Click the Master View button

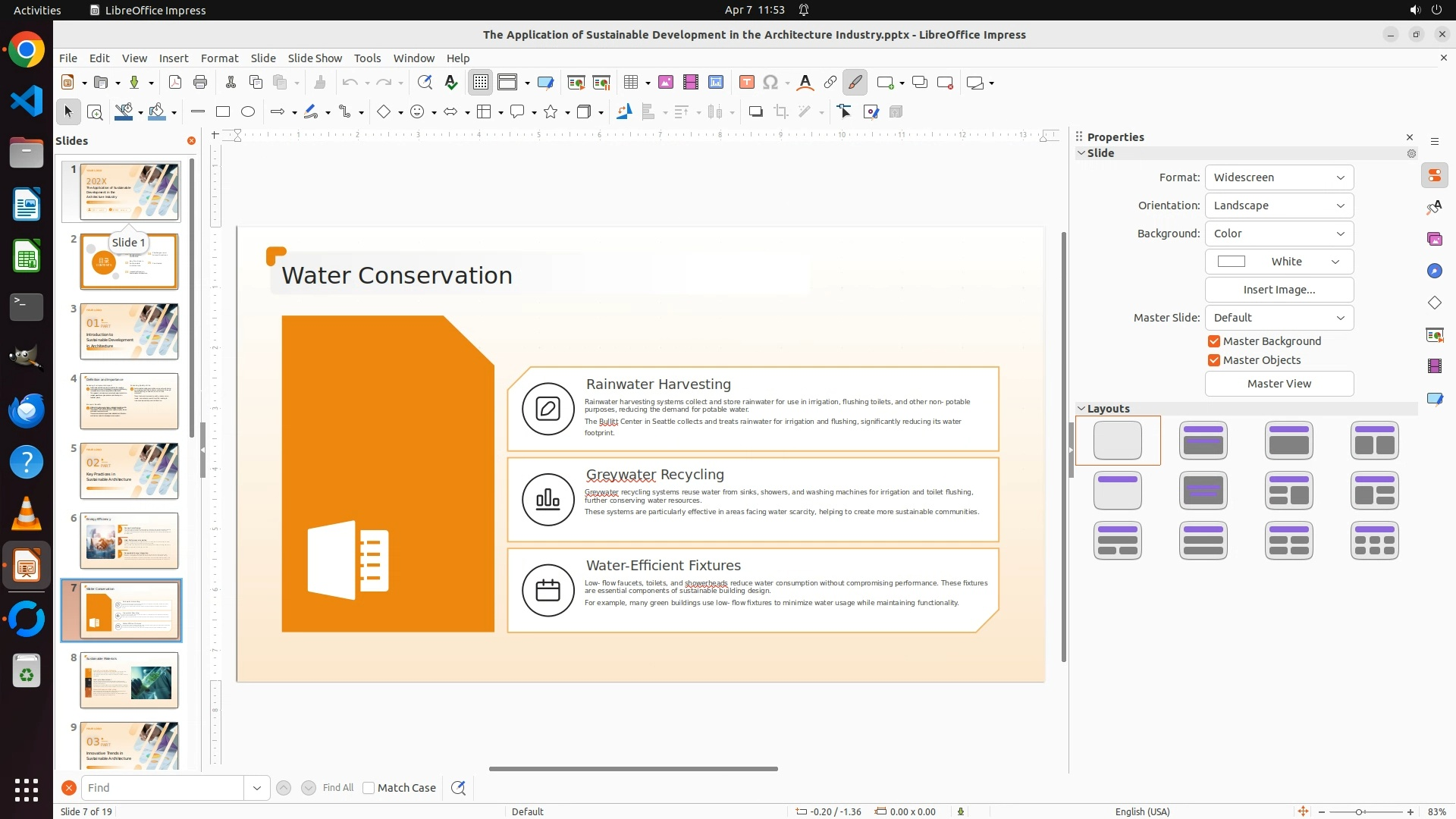click(1279, 384)
